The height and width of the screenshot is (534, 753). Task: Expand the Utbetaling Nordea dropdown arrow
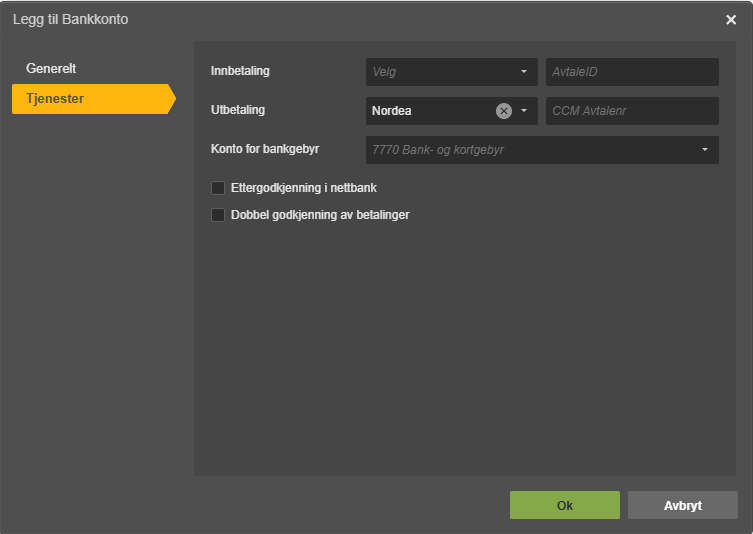(x=524, y=111)
